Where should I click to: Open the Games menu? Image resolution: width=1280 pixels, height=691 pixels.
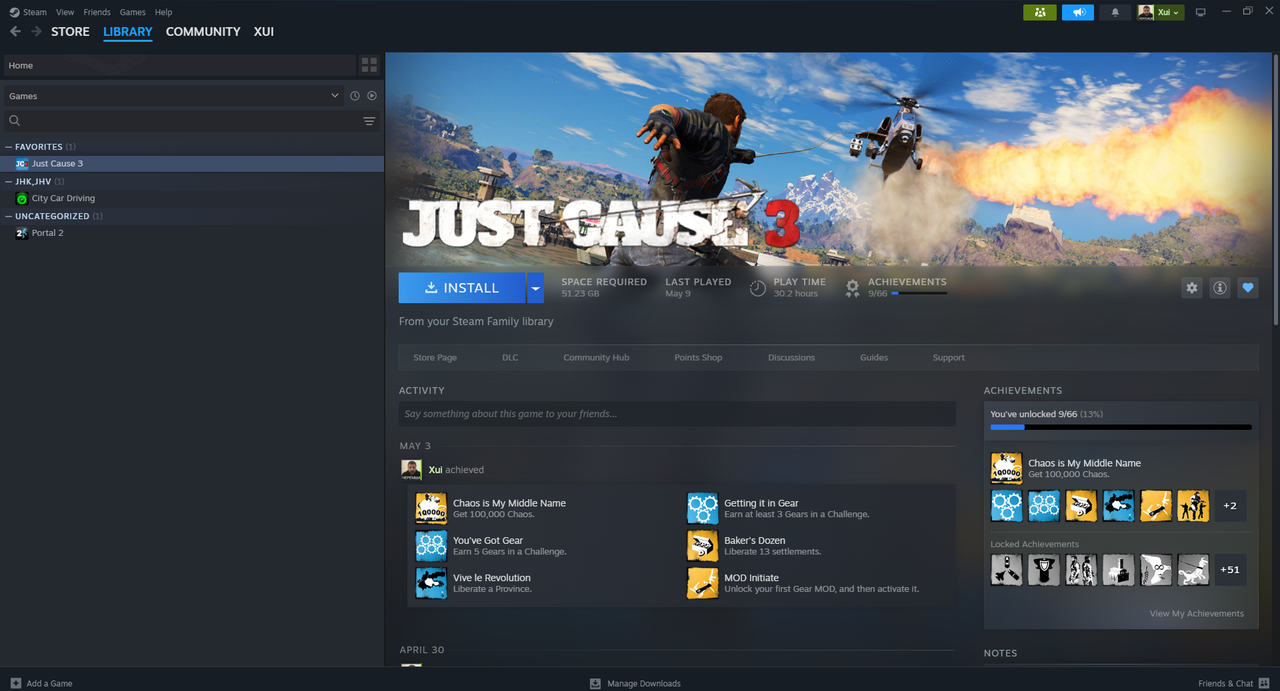tap(132, 12)
